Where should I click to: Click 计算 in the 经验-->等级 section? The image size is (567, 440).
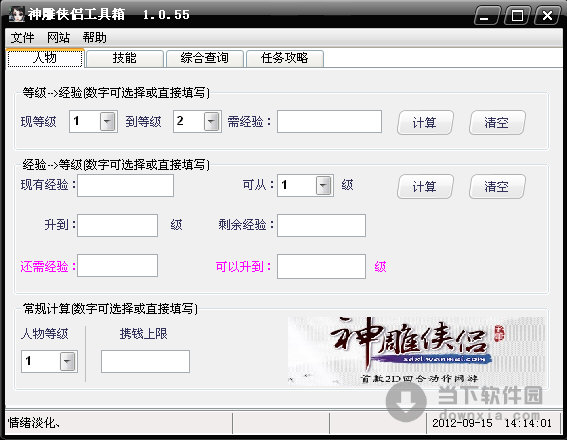[425, 187]
